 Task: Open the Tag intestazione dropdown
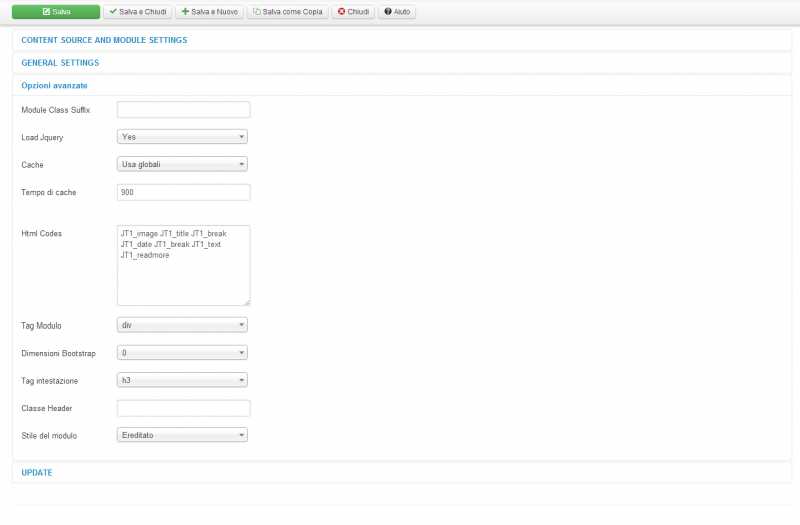[x=182, y=380]
